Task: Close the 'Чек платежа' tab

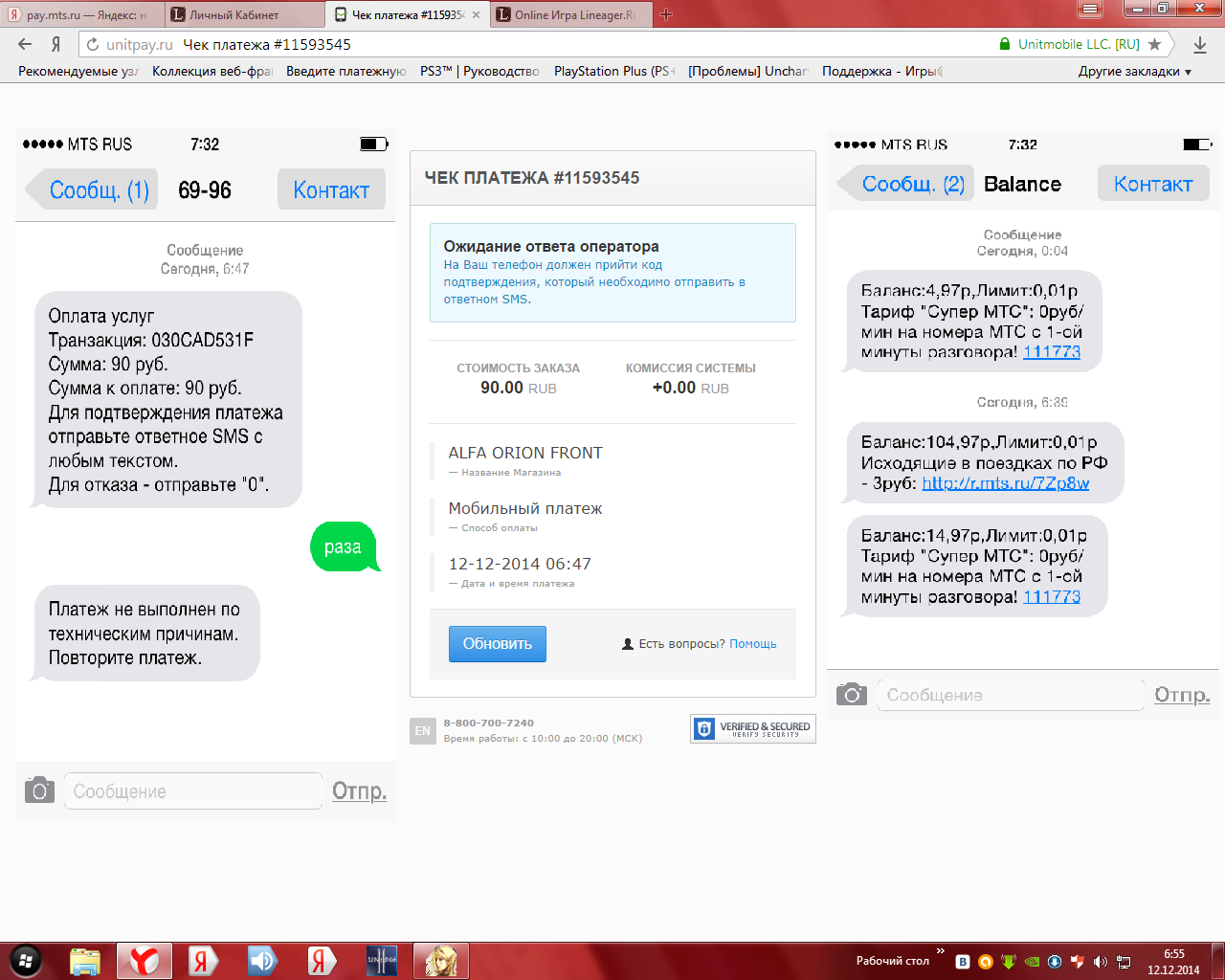Action: (476, 14)
